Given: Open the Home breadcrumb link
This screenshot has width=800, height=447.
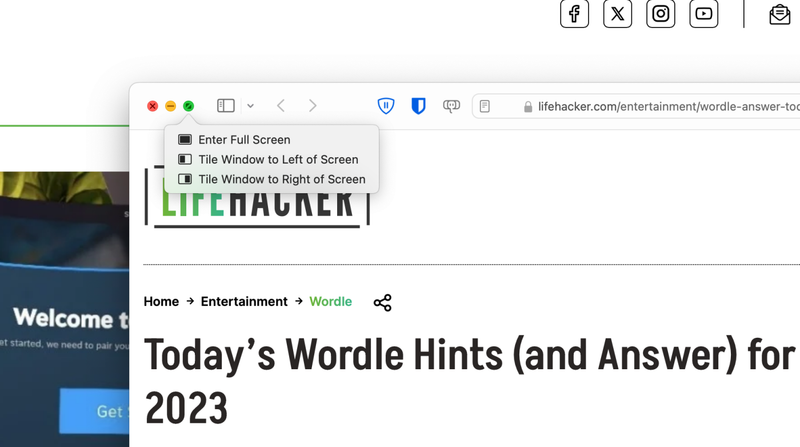Looking at the screenshot, I should (161, 302).
